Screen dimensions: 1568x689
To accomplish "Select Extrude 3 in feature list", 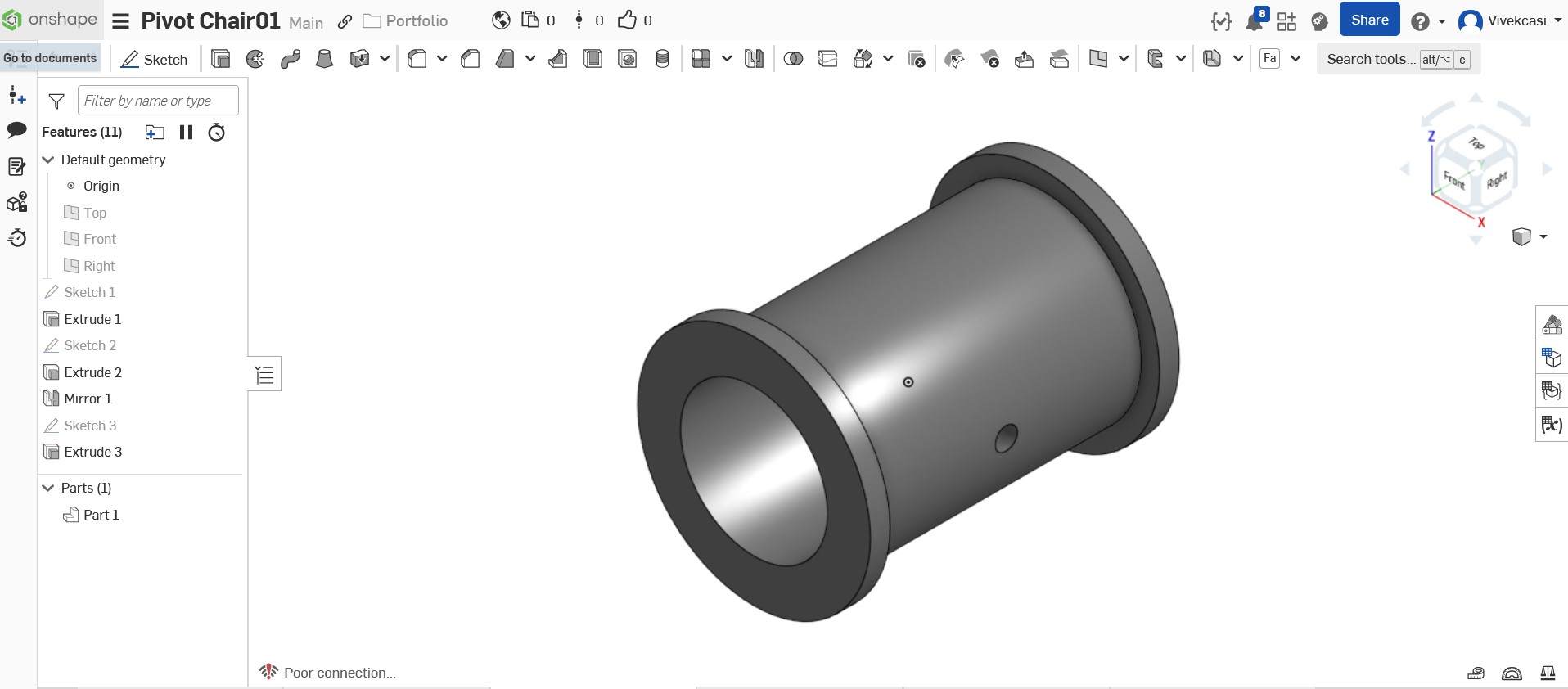I will [92, 452].
